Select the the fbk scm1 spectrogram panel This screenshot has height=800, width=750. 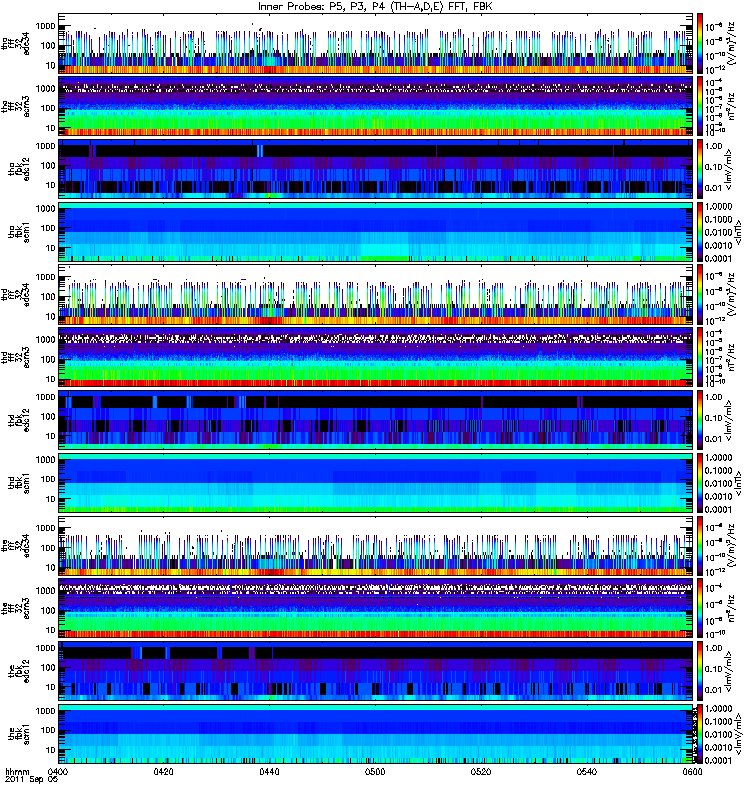coord(376,734)
